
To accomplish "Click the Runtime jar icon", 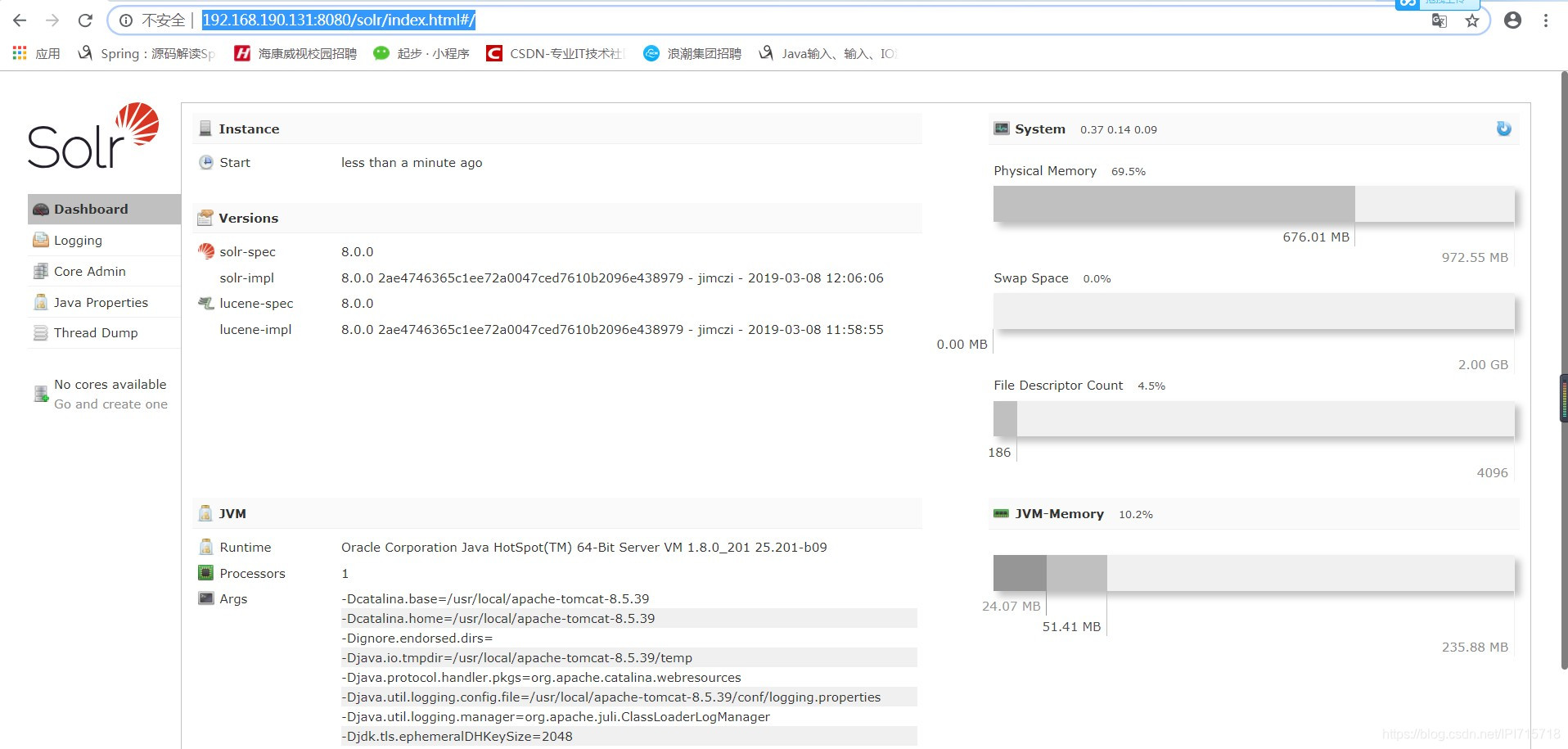I will pos(206,547).
